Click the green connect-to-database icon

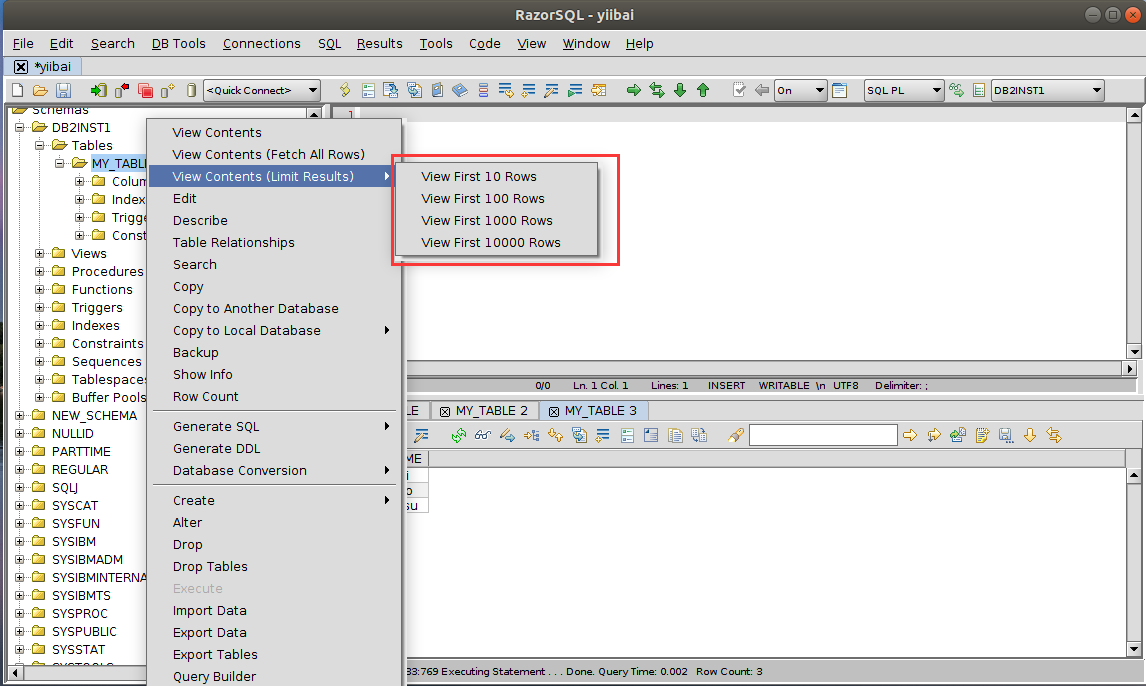(x=99, y=90)
